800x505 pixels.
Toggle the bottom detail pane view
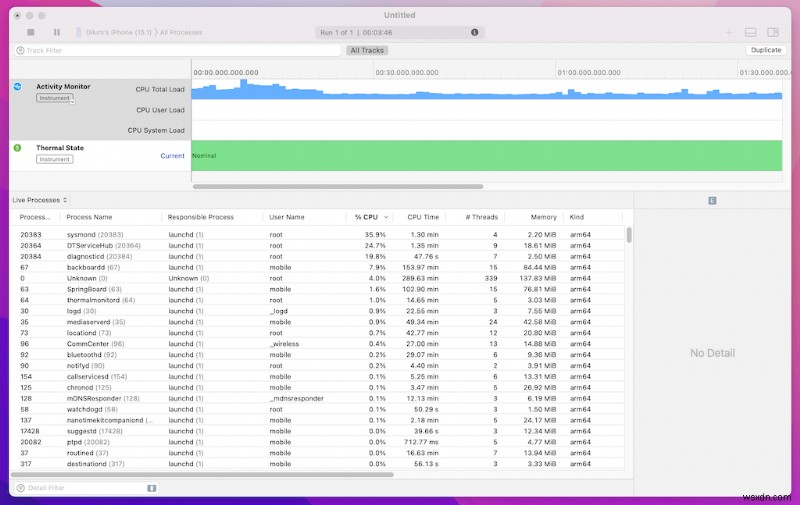click(x=751, y=33)
